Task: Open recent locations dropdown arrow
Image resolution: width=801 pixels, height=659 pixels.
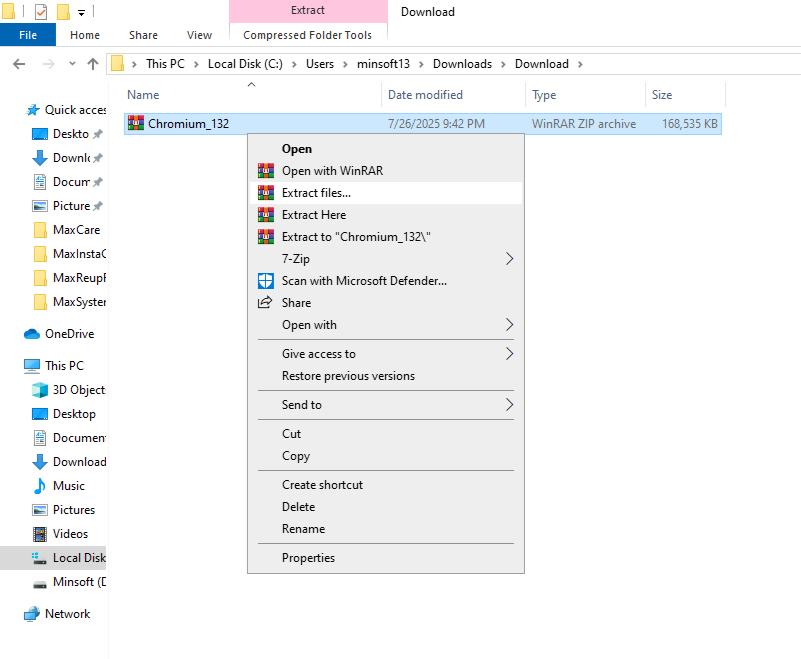Action: tap(72, 64)
